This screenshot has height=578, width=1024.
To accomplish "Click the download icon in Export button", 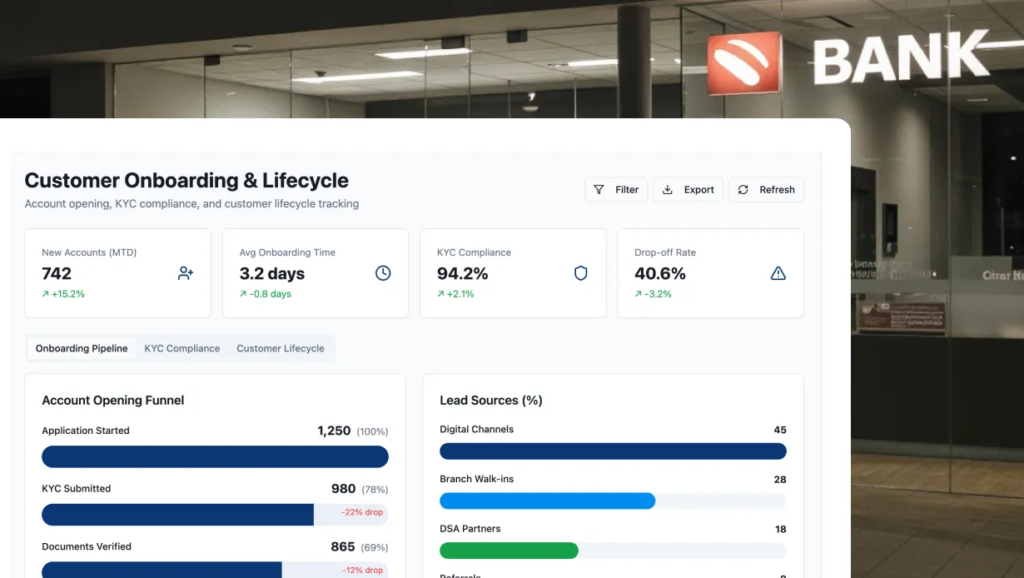I will [x=668, y=190].
